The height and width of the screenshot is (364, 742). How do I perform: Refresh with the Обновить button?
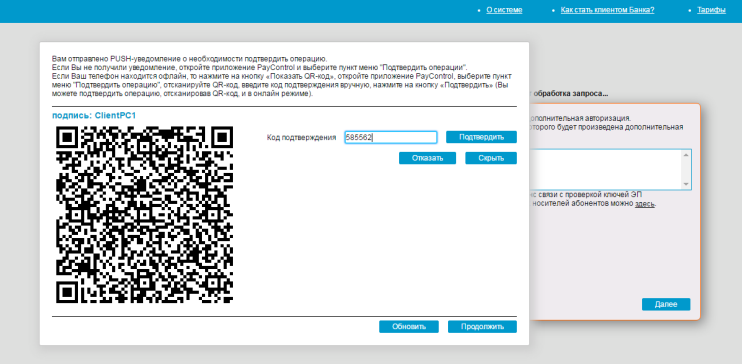coord(409,327)
